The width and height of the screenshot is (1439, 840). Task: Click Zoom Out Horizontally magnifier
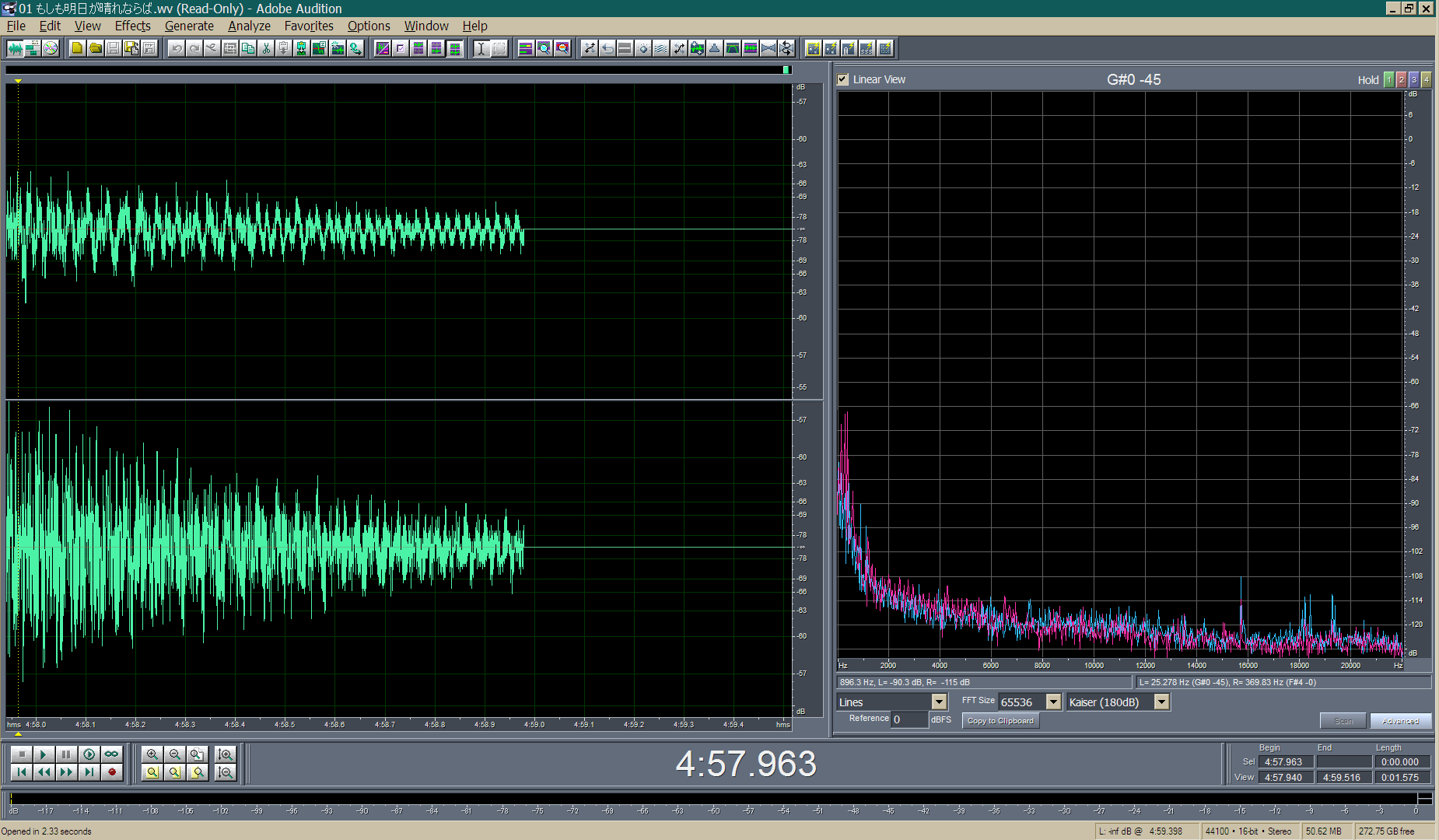coord(174,754)
